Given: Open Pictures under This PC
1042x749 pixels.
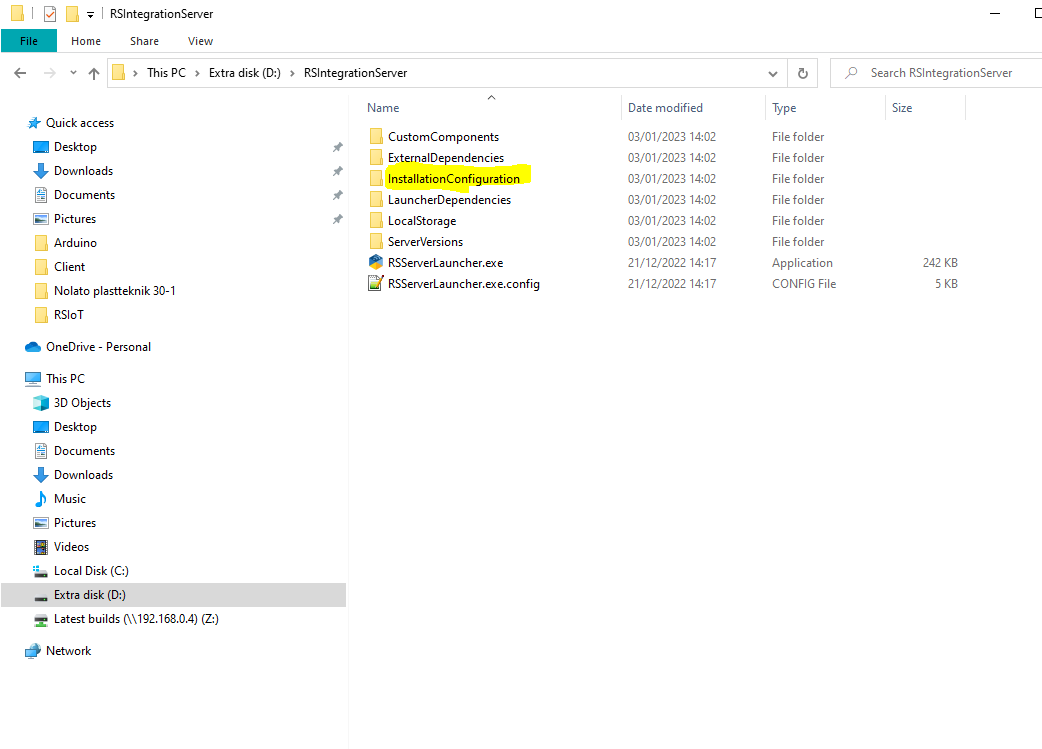Looking at the screenshot, I should click(74, 522).
